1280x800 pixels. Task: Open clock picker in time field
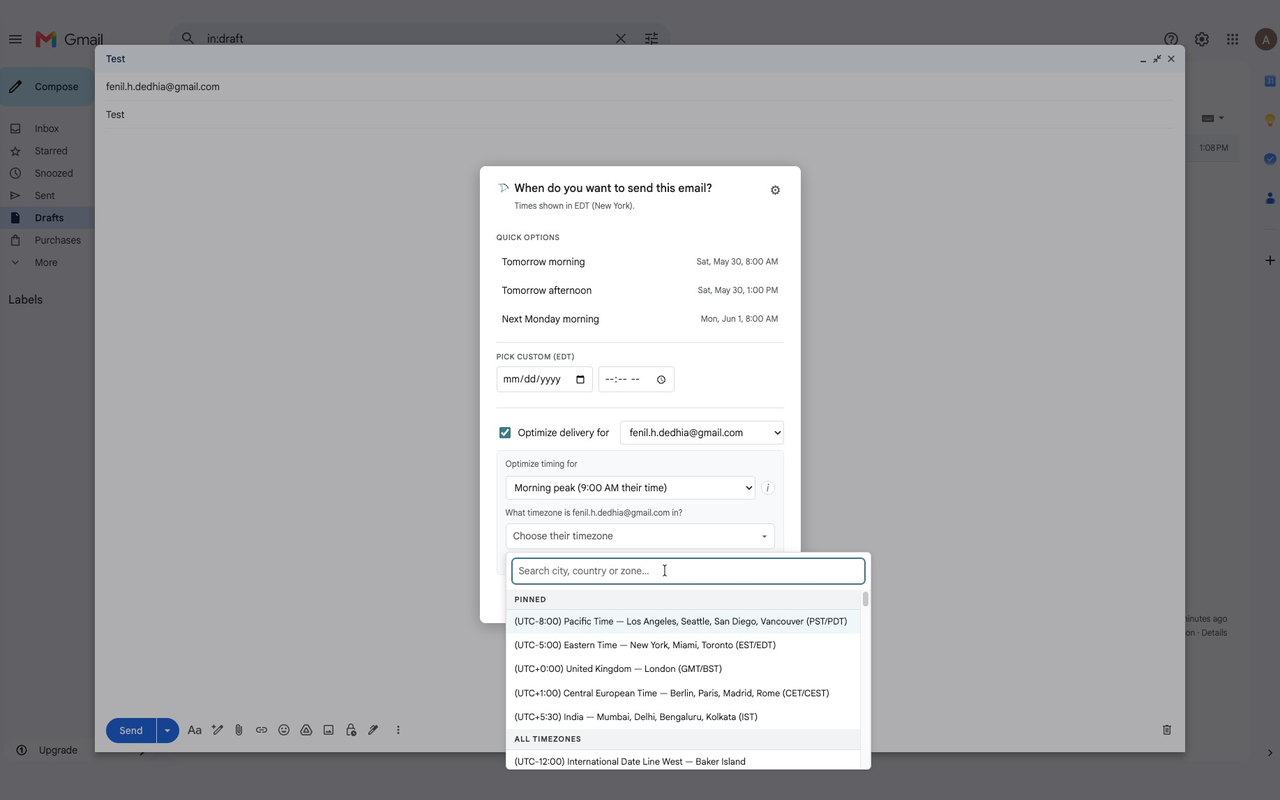point(661,380)
